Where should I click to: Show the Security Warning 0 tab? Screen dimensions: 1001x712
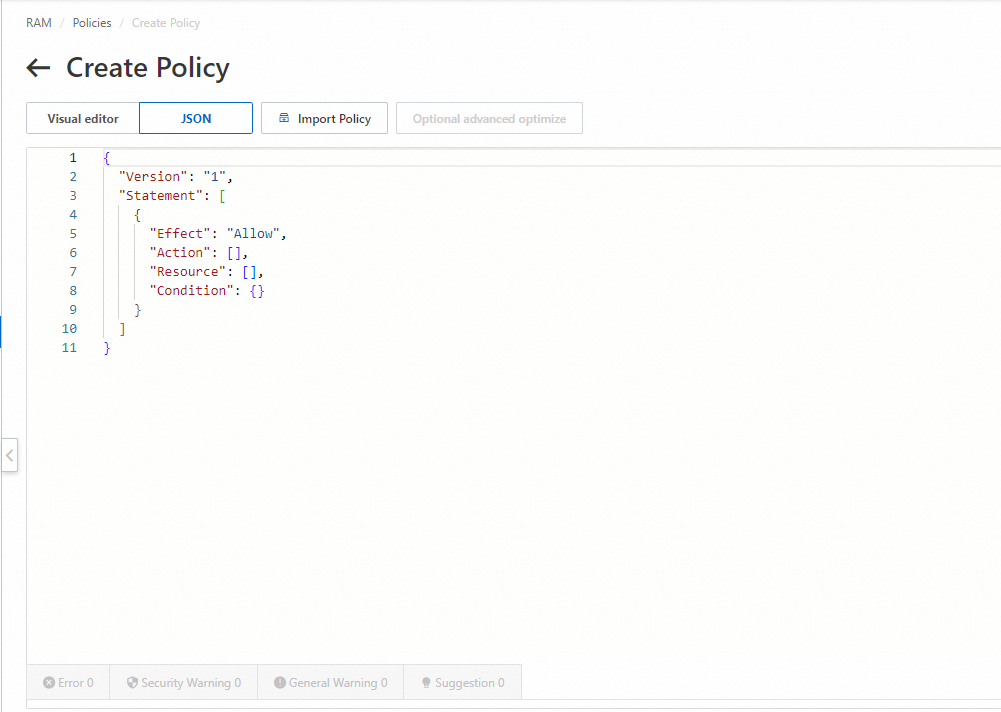point(184,683)
